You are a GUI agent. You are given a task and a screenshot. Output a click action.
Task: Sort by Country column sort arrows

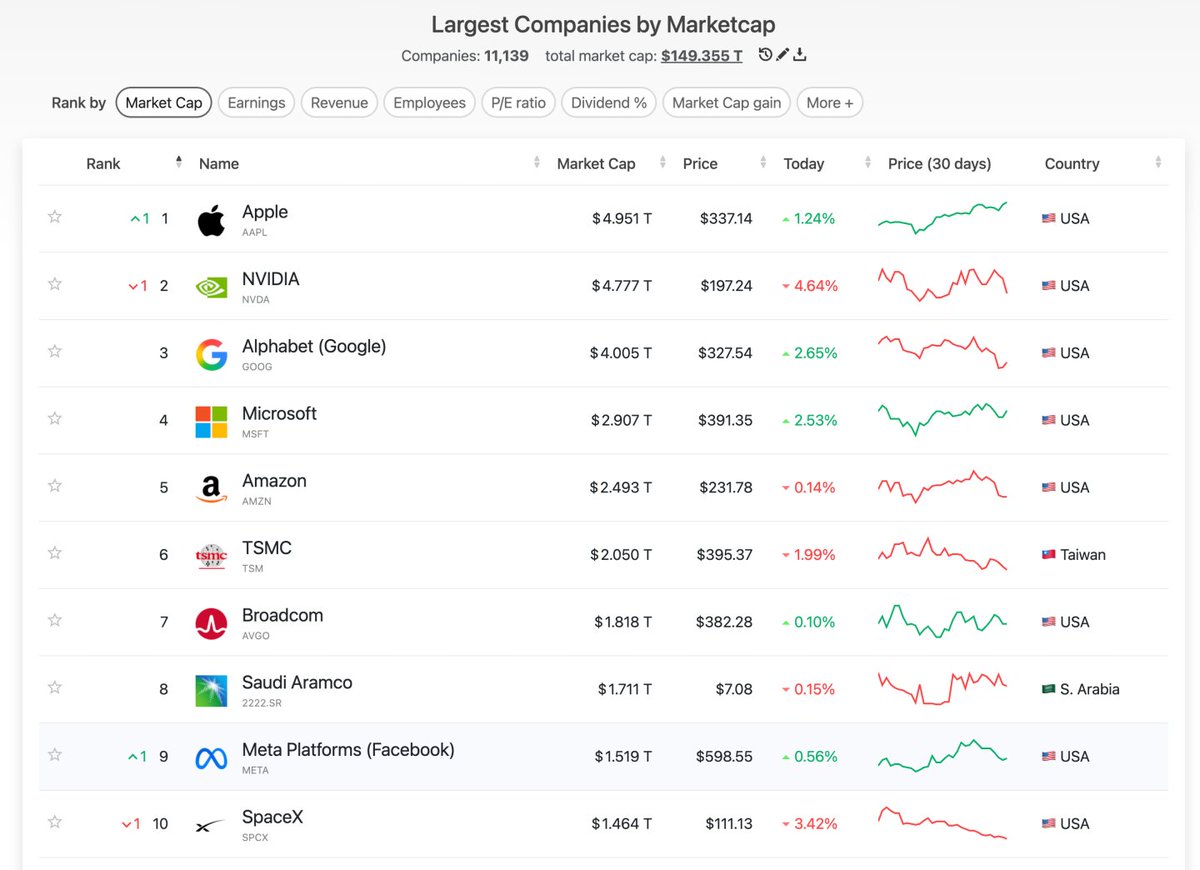click(1158, 162)
